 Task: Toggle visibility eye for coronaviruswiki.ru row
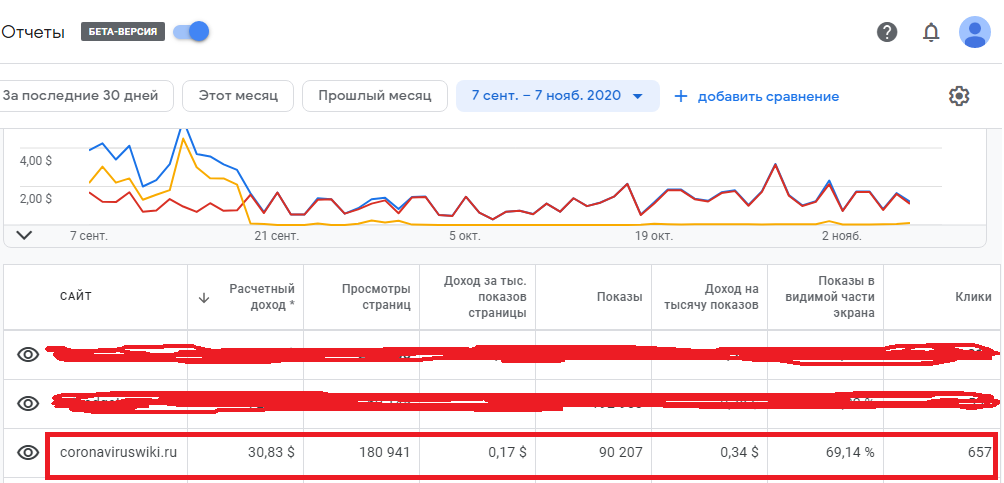[x=28, y=453]
